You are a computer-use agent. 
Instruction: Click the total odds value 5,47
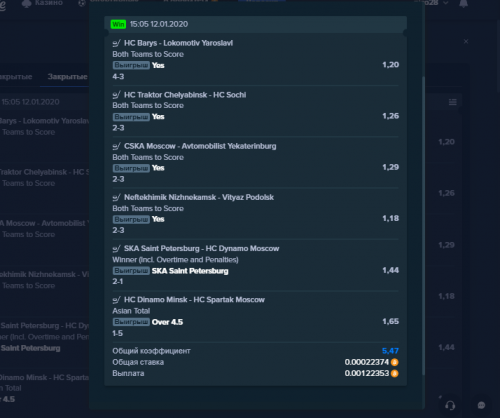click(x=390, y=351)
